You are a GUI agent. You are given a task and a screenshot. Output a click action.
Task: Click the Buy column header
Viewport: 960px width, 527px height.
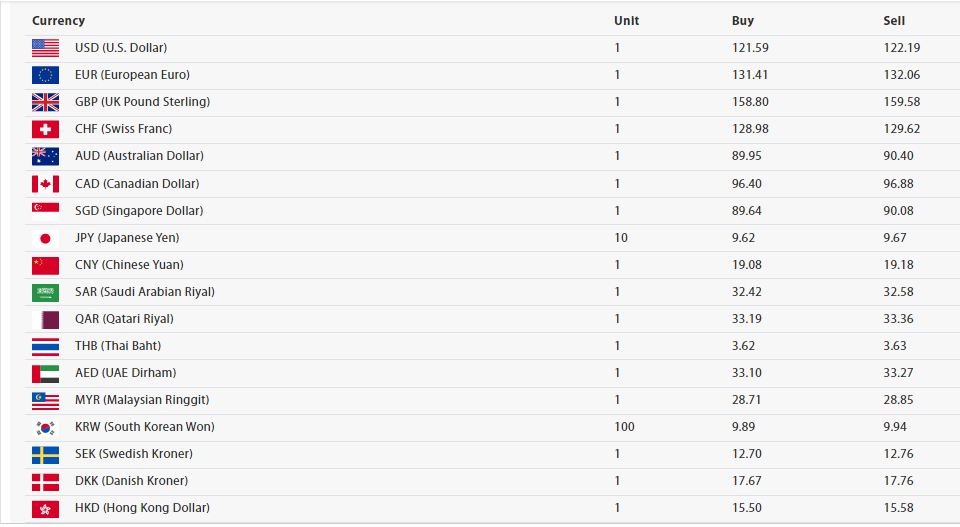[743, 21]
